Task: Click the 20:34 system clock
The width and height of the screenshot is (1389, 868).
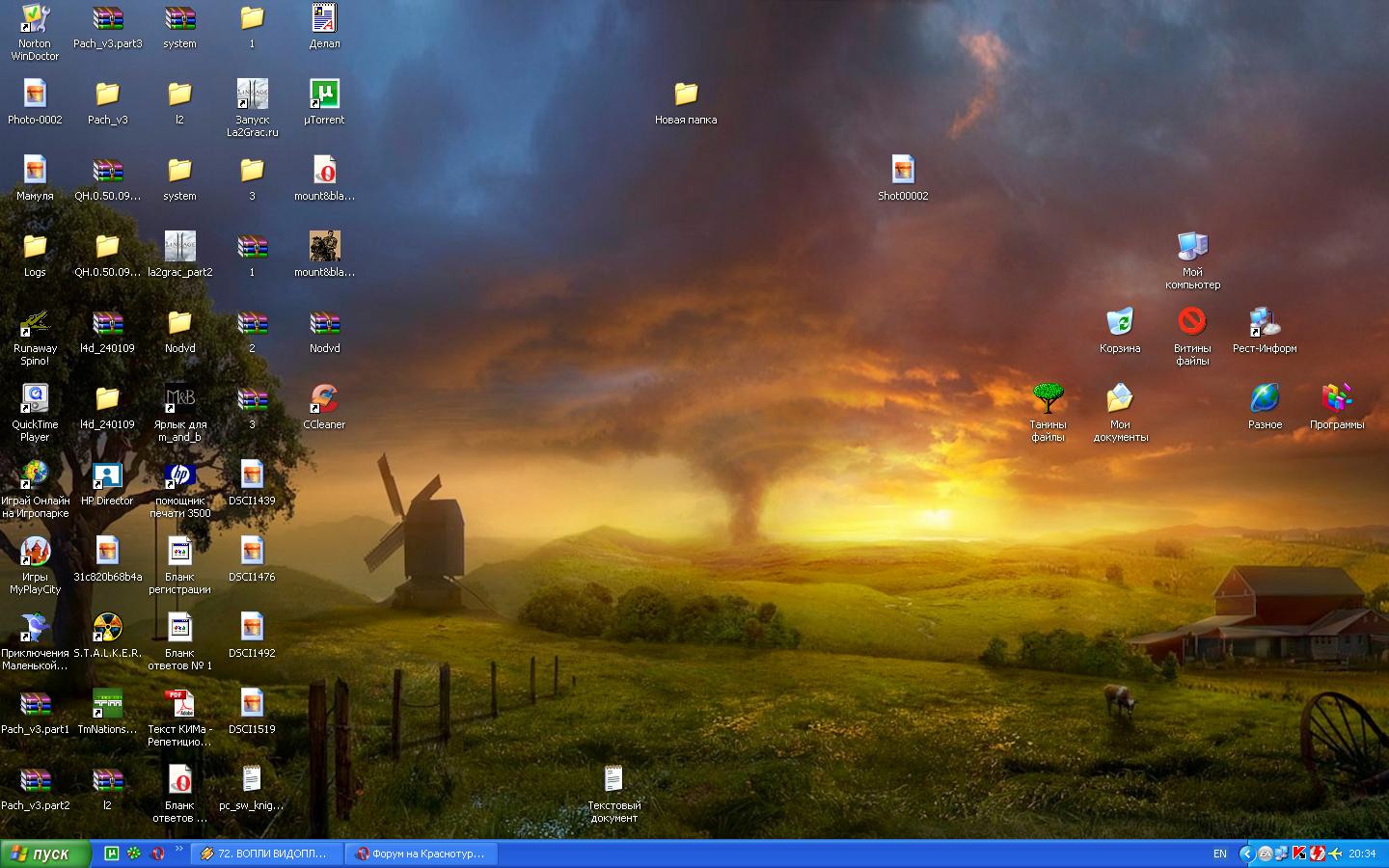Action: coord(1362,854)
